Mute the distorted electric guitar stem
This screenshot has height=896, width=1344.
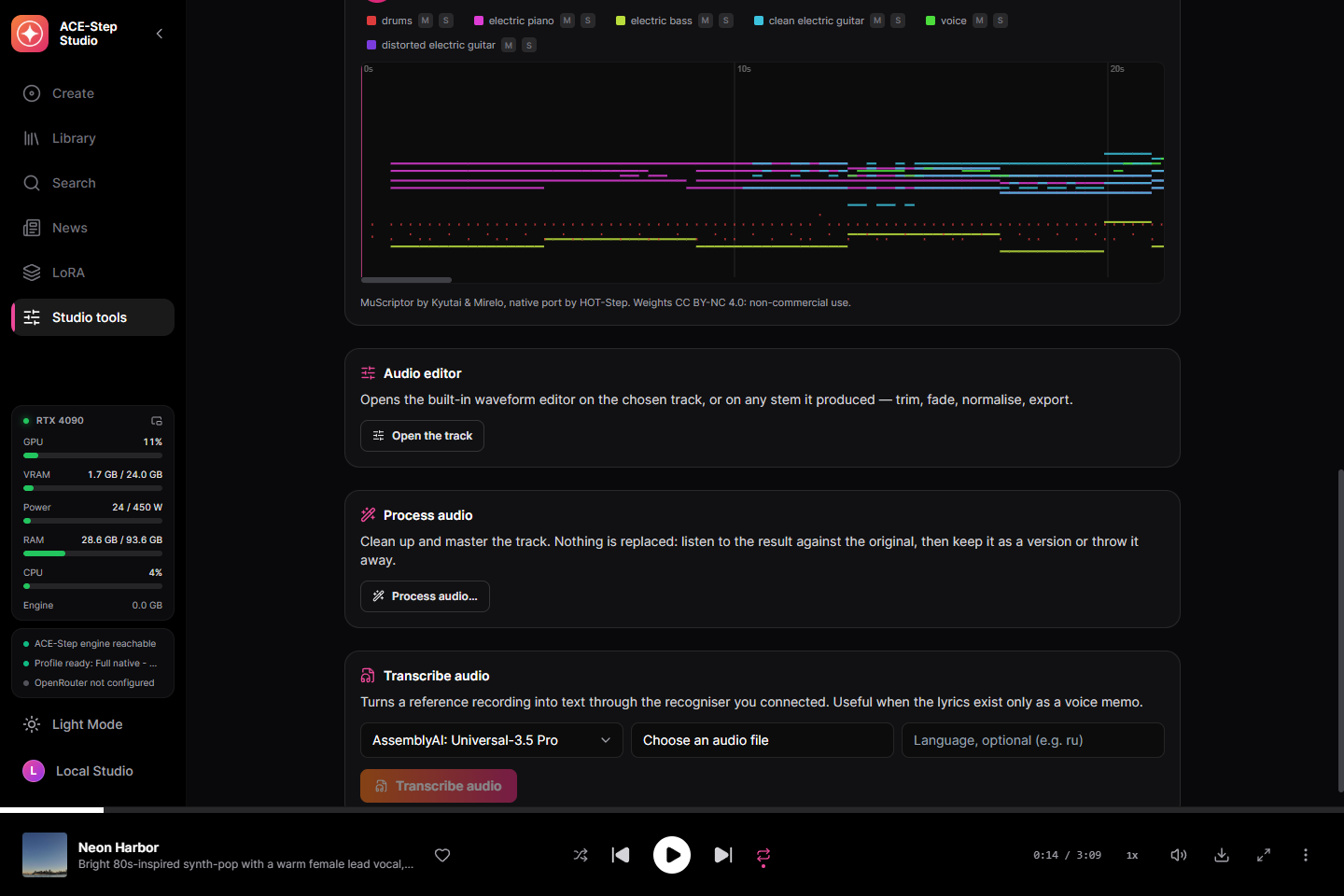pos(509,45)
